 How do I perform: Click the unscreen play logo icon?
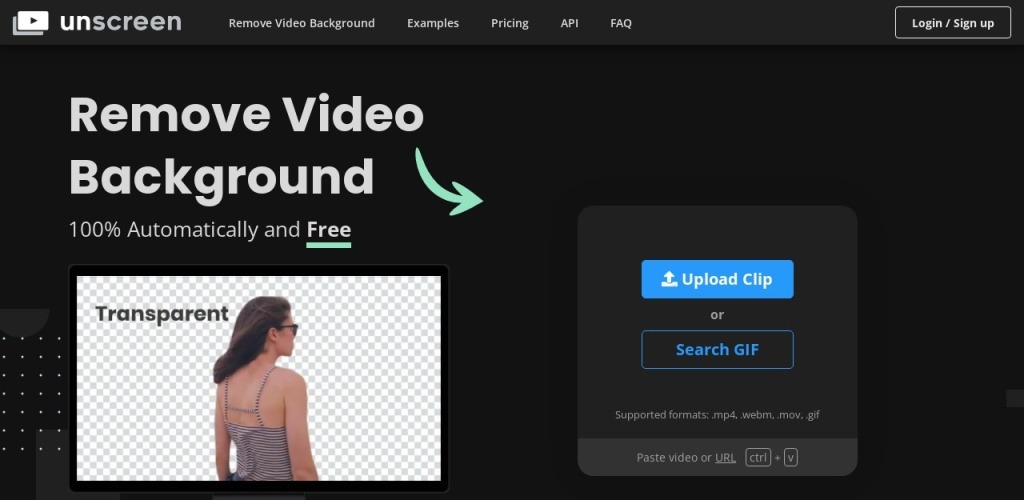coord(31,22)
